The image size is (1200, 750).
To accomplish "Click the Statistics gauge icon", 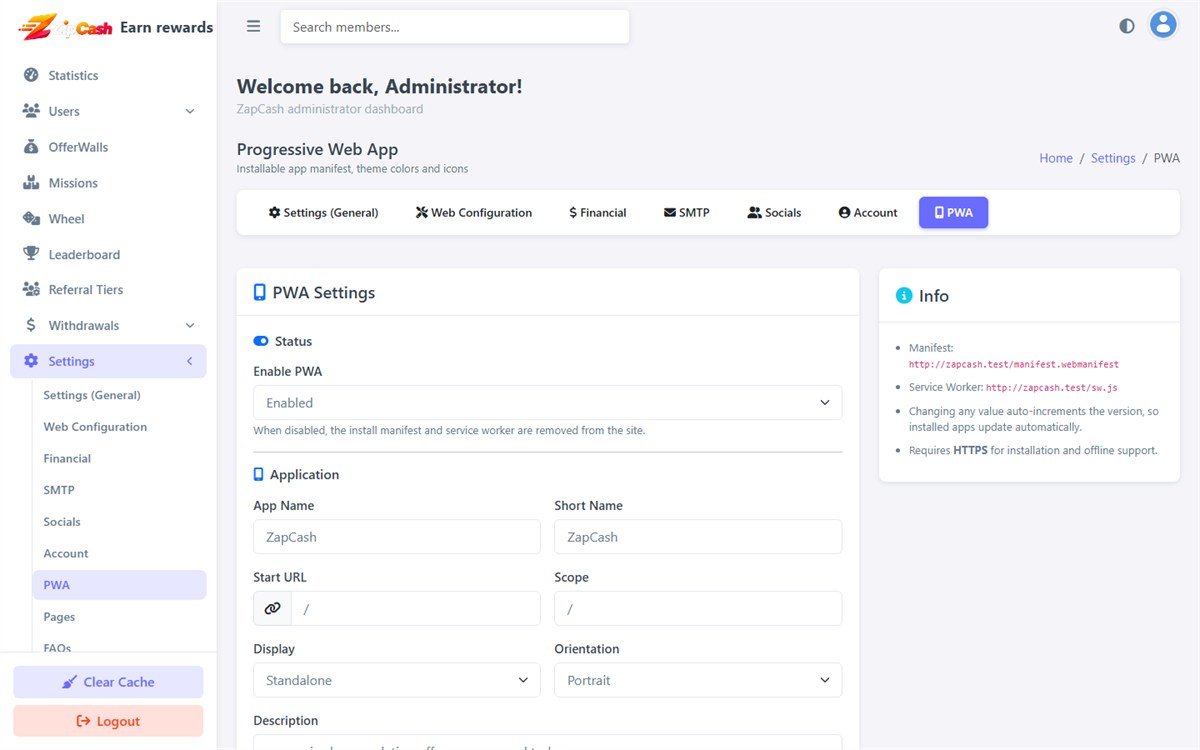I will 31,75.
